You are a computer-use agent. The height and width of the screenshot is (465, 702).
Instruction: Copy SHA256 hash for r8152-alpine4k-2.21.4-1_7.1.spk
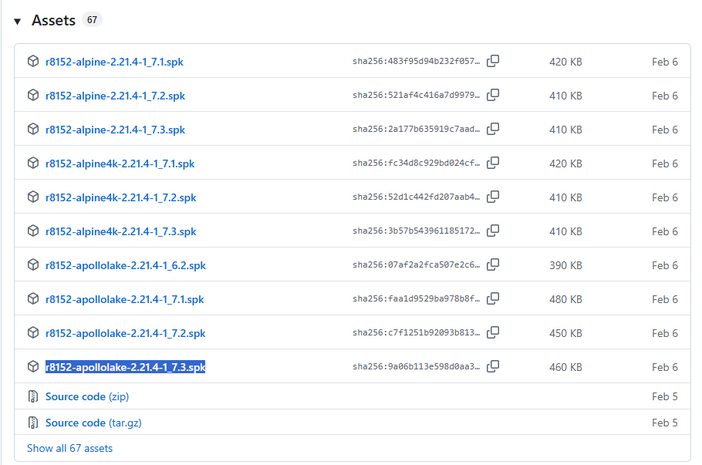492,164
